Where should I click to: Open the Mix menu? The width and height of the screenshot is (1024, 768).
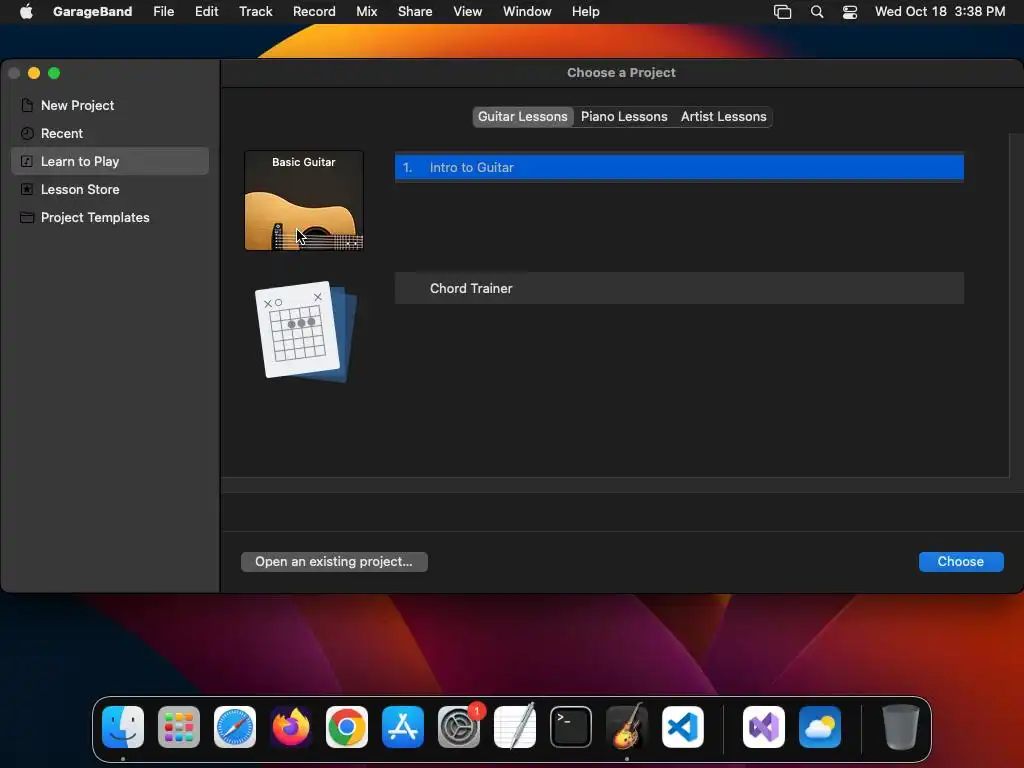[x=366, y=12]
